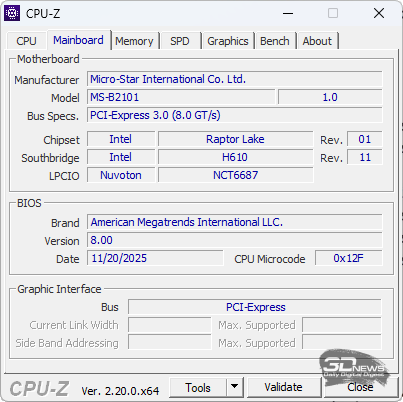Click the CPU Microcode 0x12F value
The width and height of the screenshot is (403, 402).
[x=349, y=258]
